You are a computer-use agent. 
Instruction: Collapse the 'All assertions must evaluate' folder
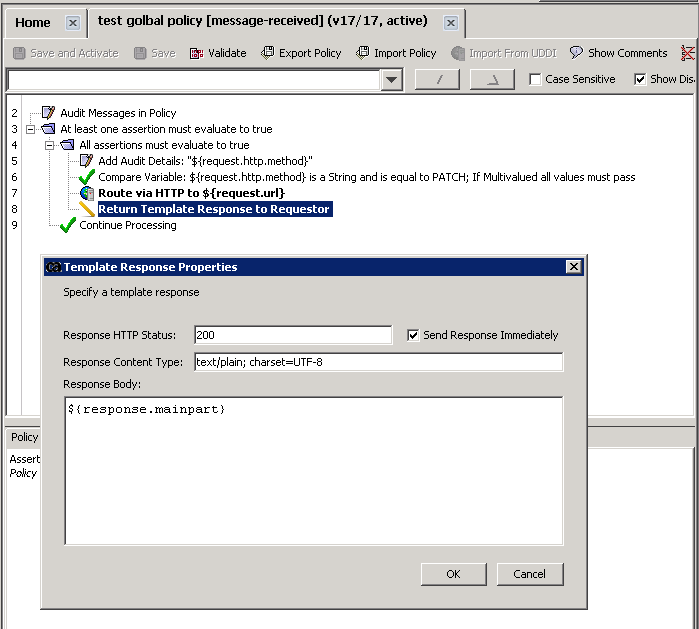point(49,145)
